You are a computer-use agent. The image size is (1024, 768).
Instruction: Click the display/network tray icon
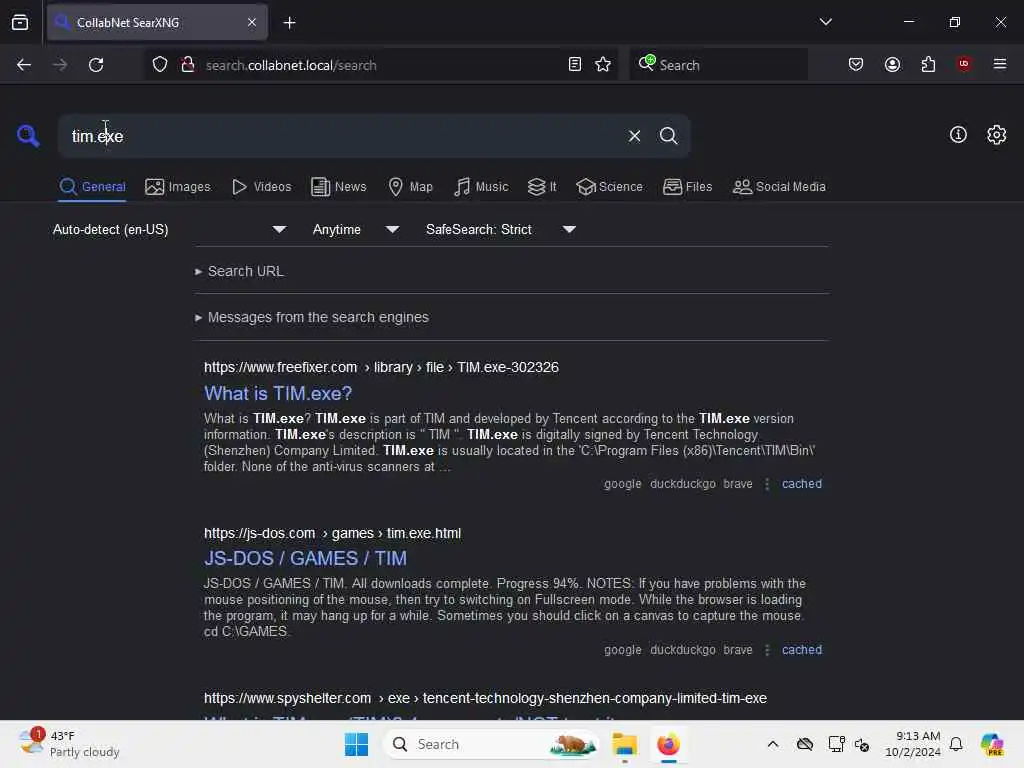pos(836,744)
